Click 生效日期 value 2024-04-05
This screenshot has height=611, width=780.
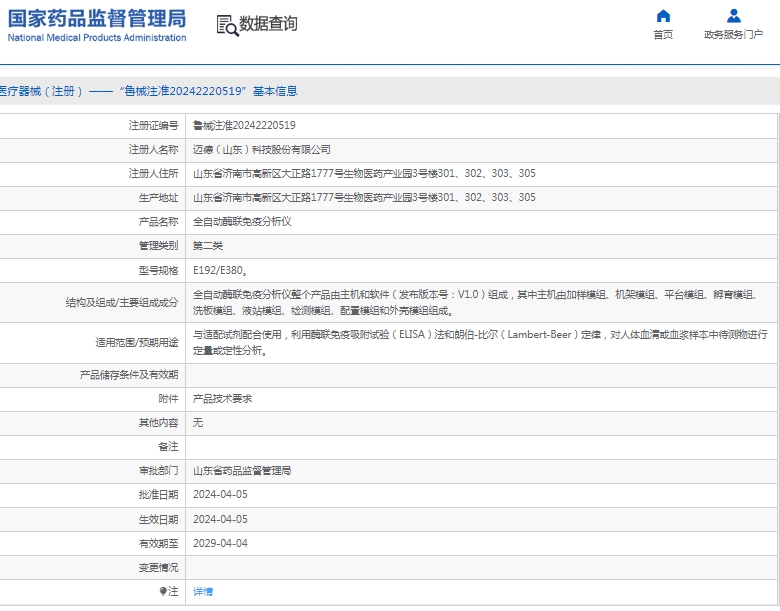click(220, 519)
